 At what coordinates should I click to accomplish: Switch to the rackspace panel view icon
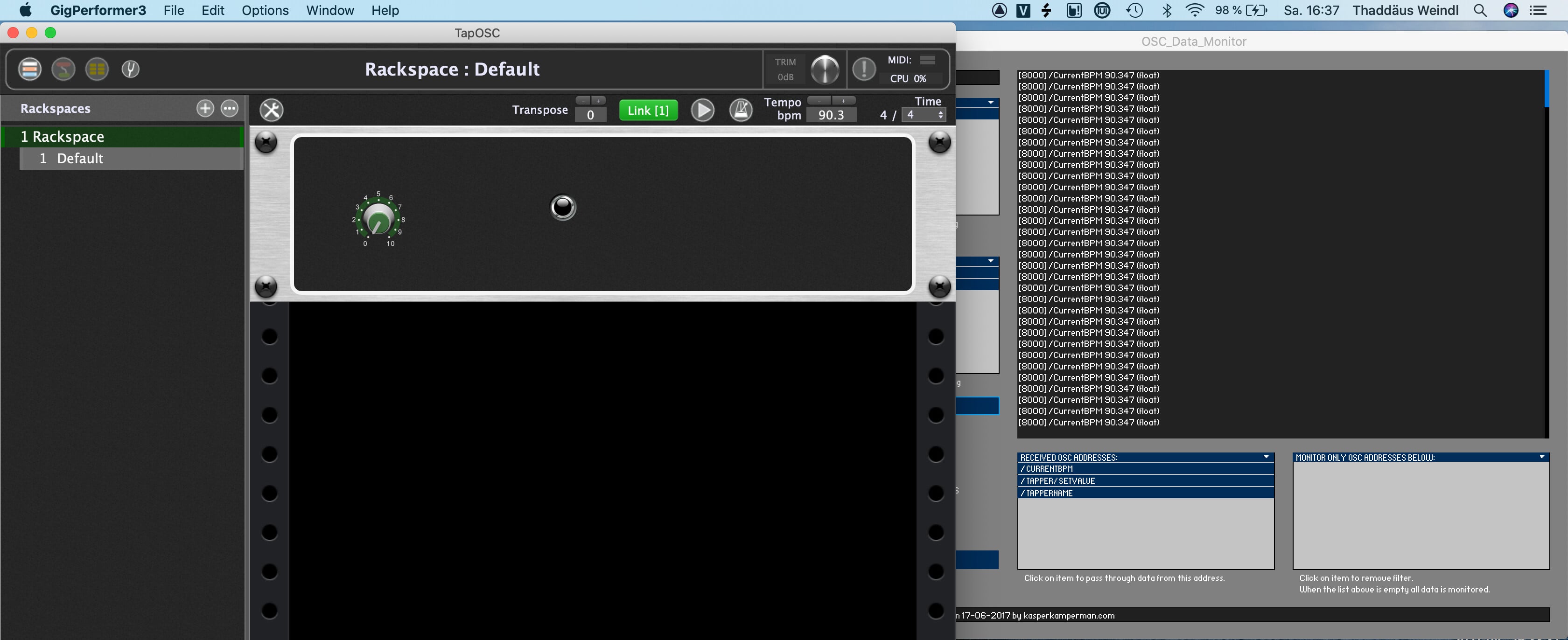pos(29,70)
